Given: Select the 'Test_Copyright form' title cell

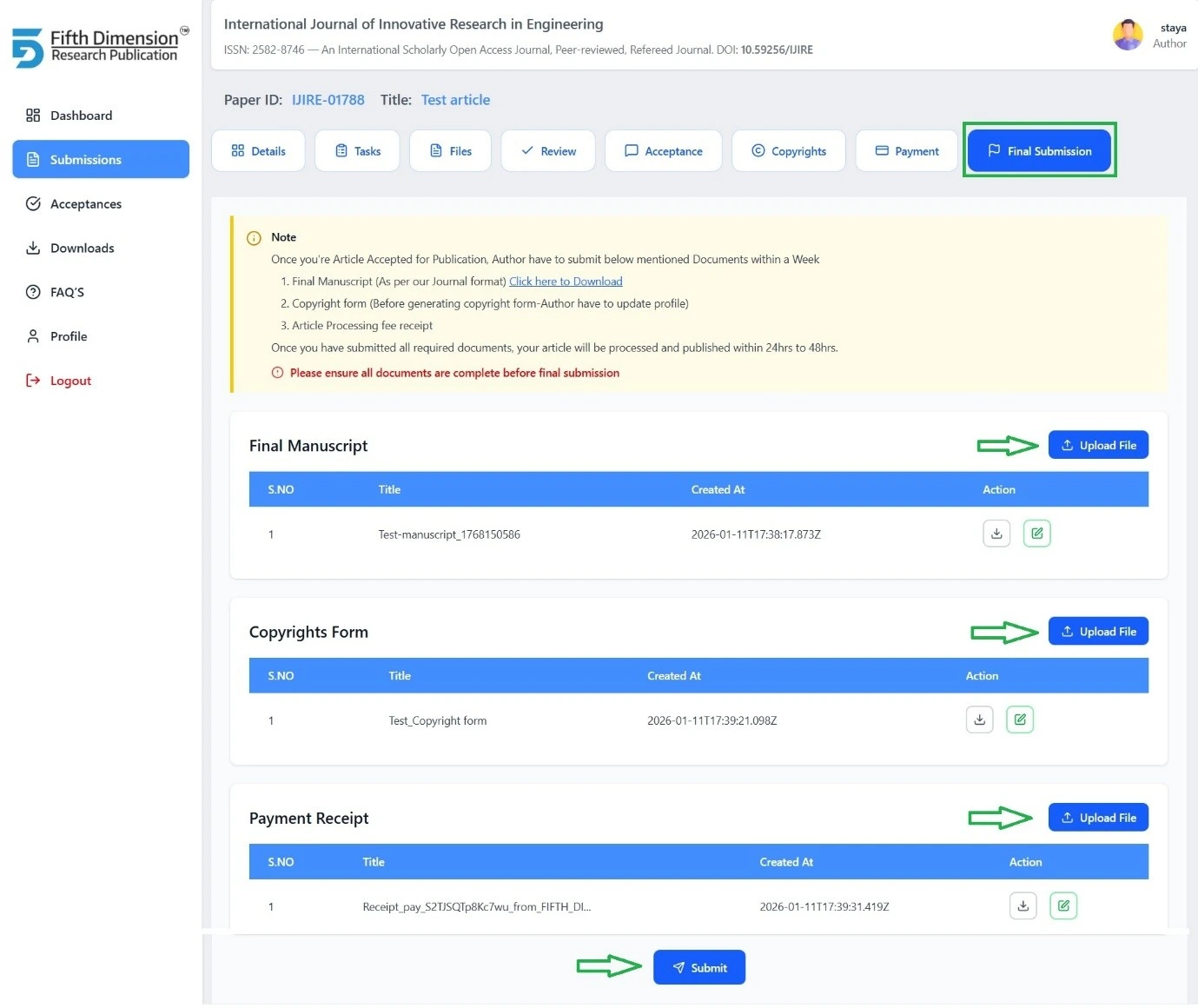Looking at the screenshot, I should (x=438, y=720).
